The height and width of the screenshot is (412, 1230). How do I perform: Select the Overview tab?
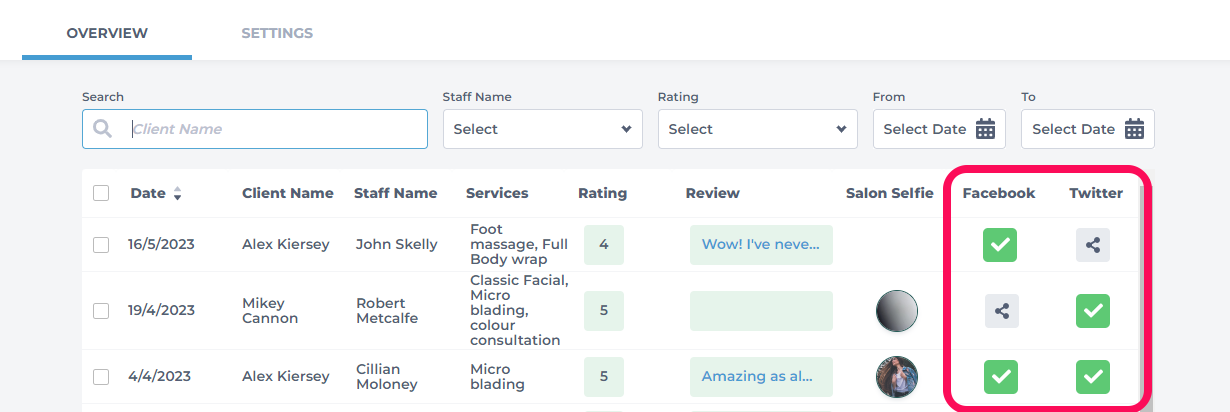[107, 33]
